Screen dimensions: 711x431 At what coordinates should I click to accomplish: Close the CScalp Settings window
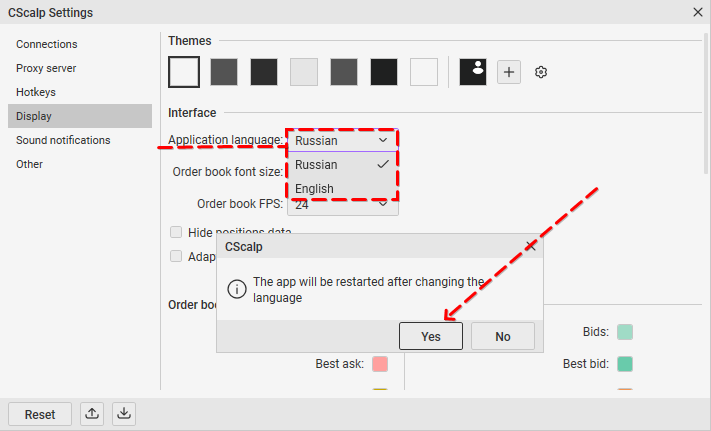click(698, 12)
